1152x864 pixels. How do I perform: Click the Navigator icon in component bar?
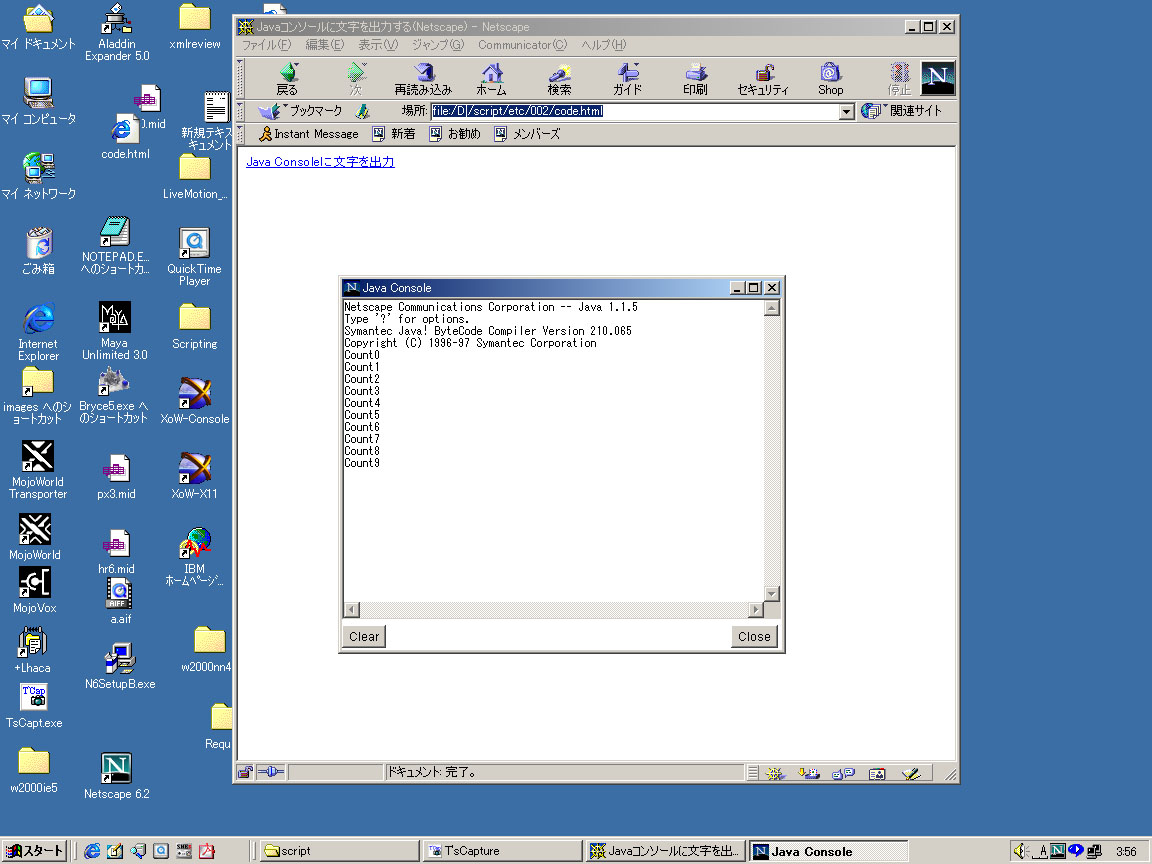(x=774, y=773)
